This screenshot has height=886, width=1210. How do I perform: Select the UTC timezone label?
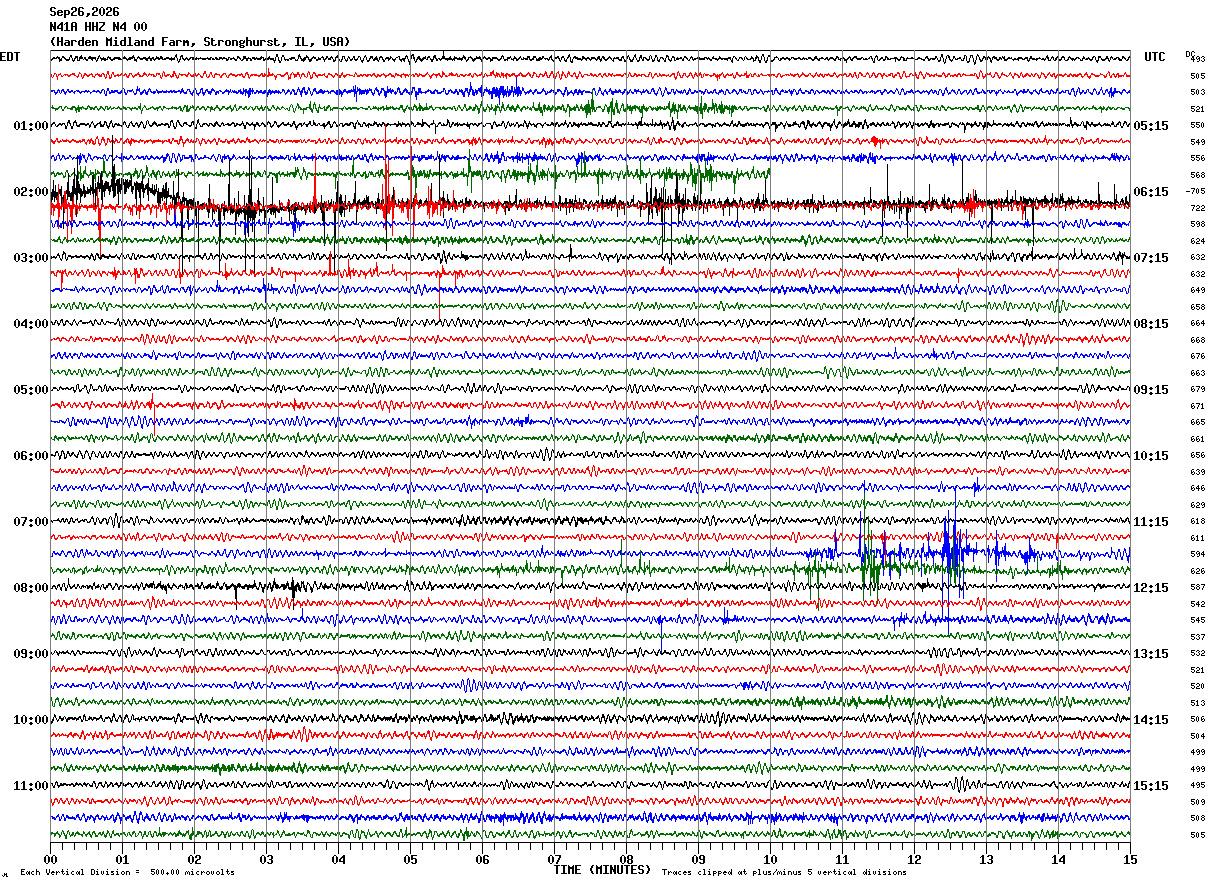pyautogui.click(x=1155, y=57)
